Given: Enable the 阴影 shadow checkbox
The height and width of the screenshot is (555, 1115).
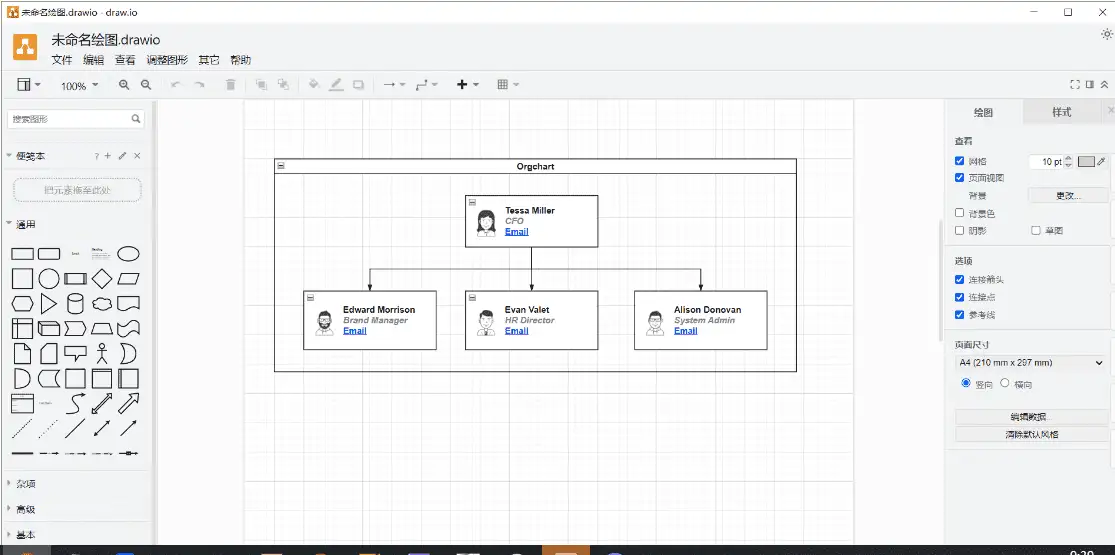Looking at the screenshot, I should (x=960, y=230).
